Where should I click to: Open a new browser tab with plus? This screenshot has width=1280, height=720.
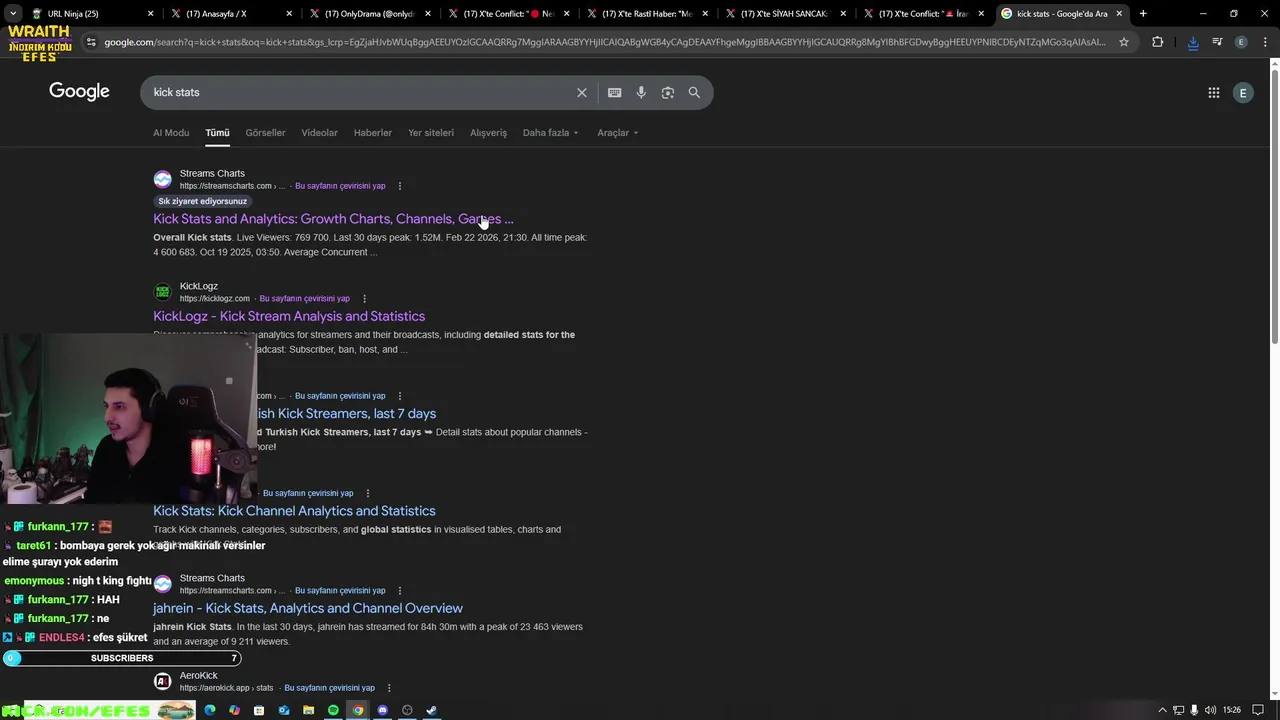click(x=1143, y=14)
